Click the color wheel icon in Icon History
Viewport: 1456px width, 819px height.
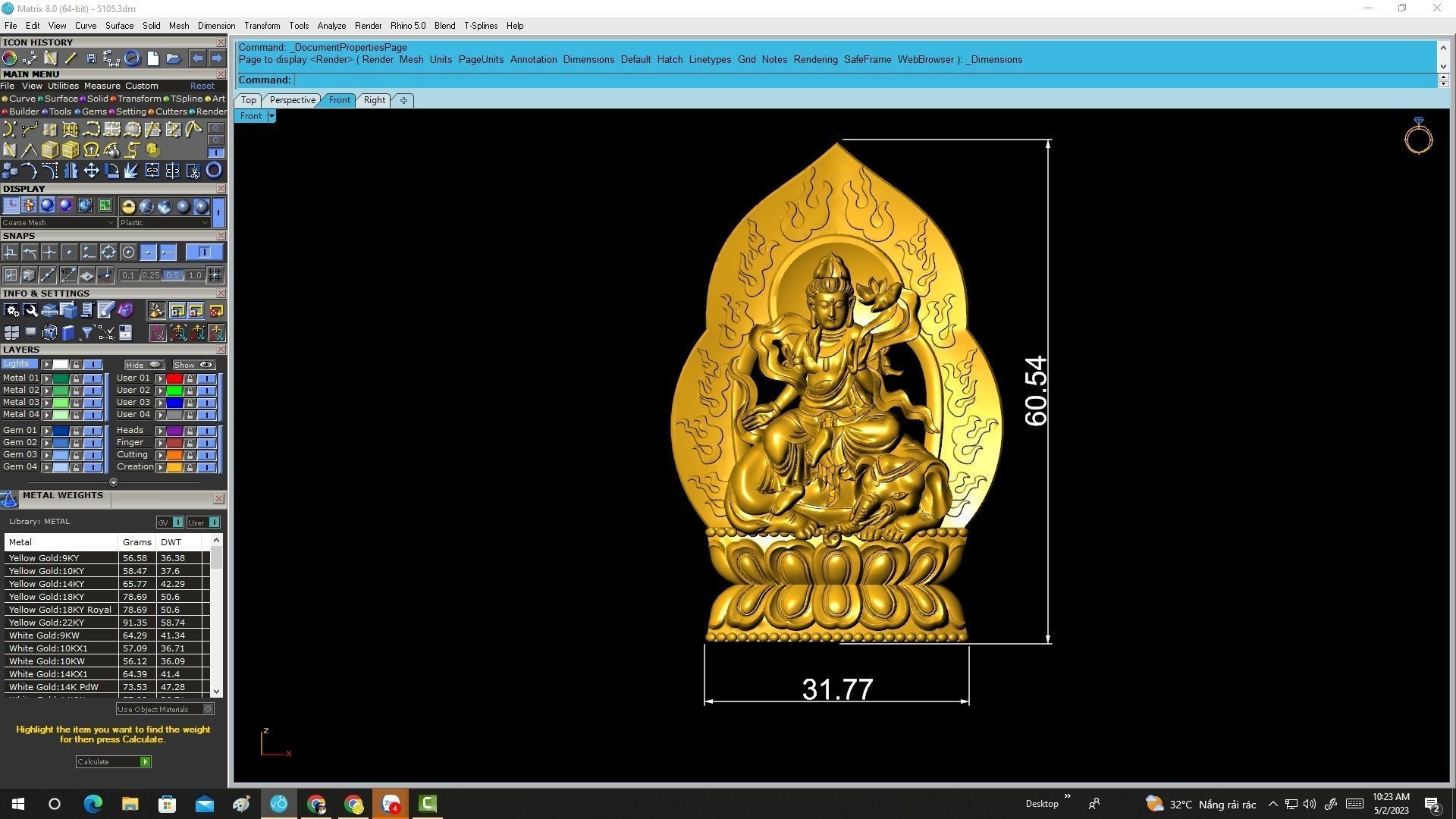pos(10,58)
